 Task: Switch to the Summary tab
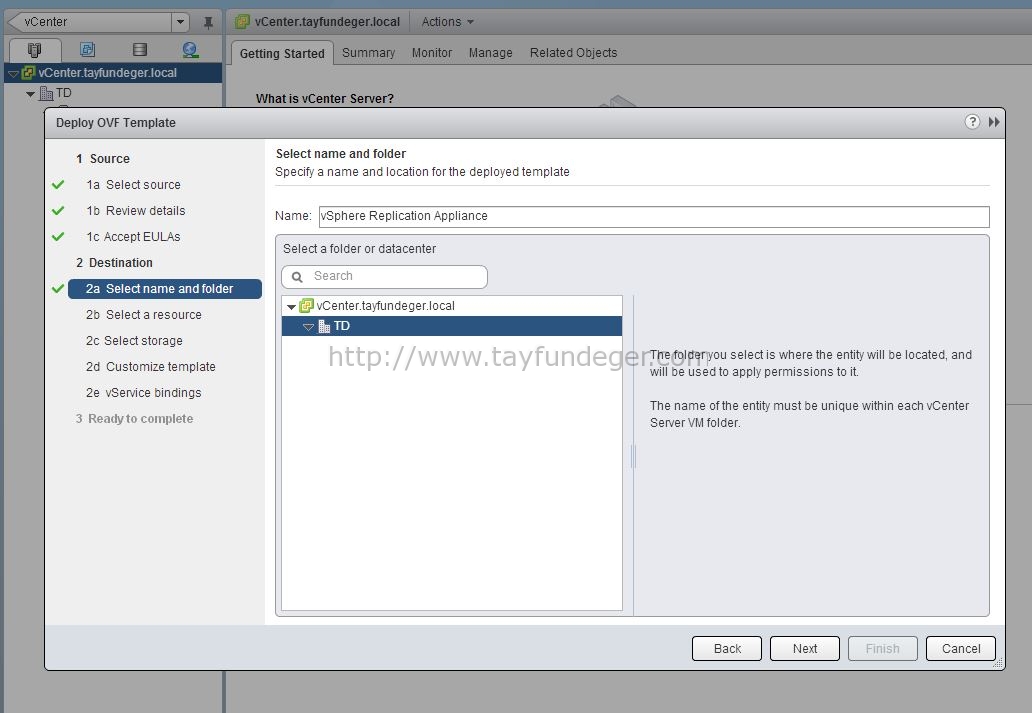pyautogui.click(x=368, y=53)
